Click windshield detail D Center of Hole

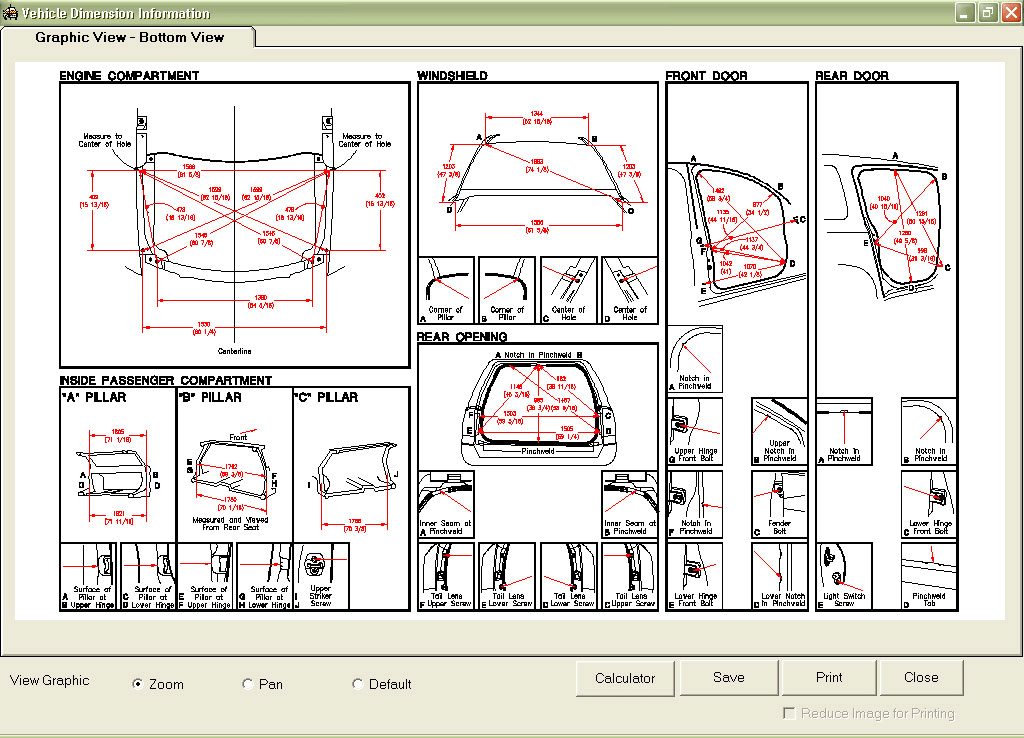tap(630, 290)
